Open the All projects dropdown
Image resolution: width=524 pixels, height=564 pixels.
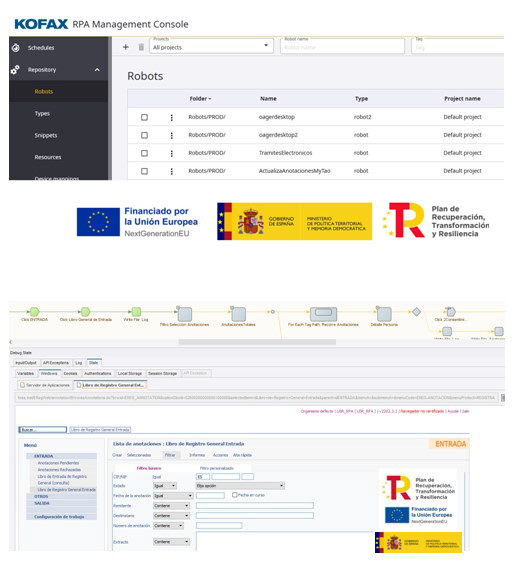[x=211, y=46]
